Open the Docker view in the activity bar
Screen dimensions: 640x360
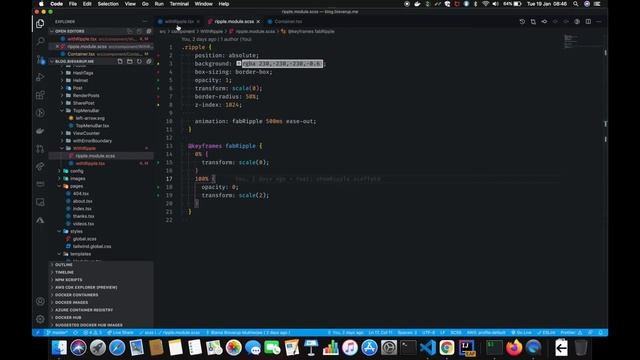coord(40,131)
